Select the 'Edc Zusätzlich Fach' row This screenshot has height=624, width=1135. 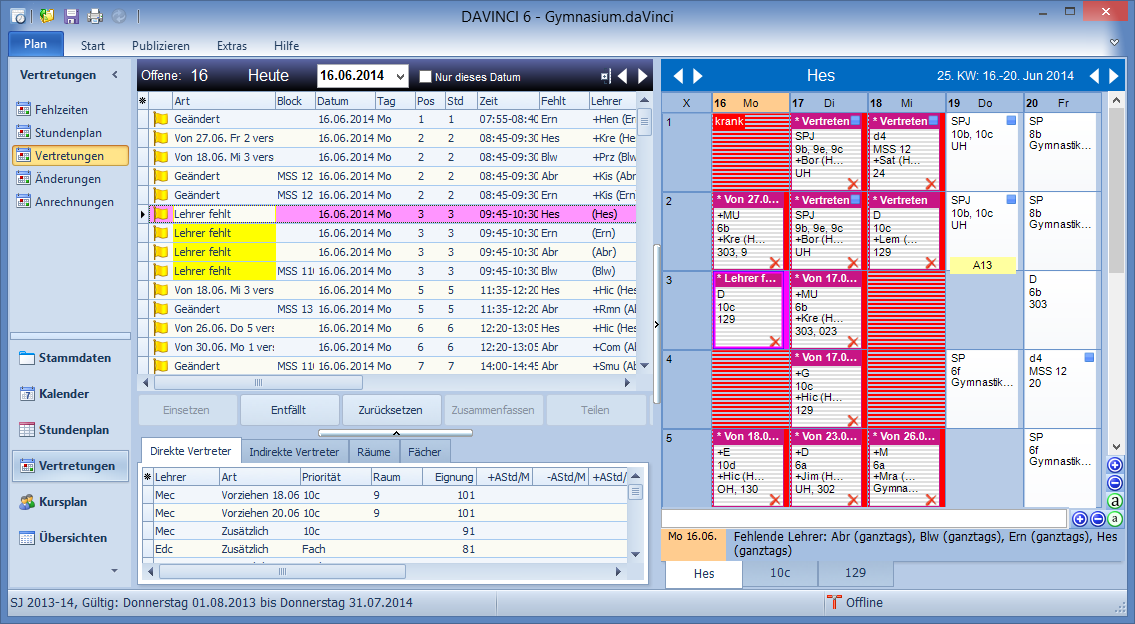tap(386, 549)
